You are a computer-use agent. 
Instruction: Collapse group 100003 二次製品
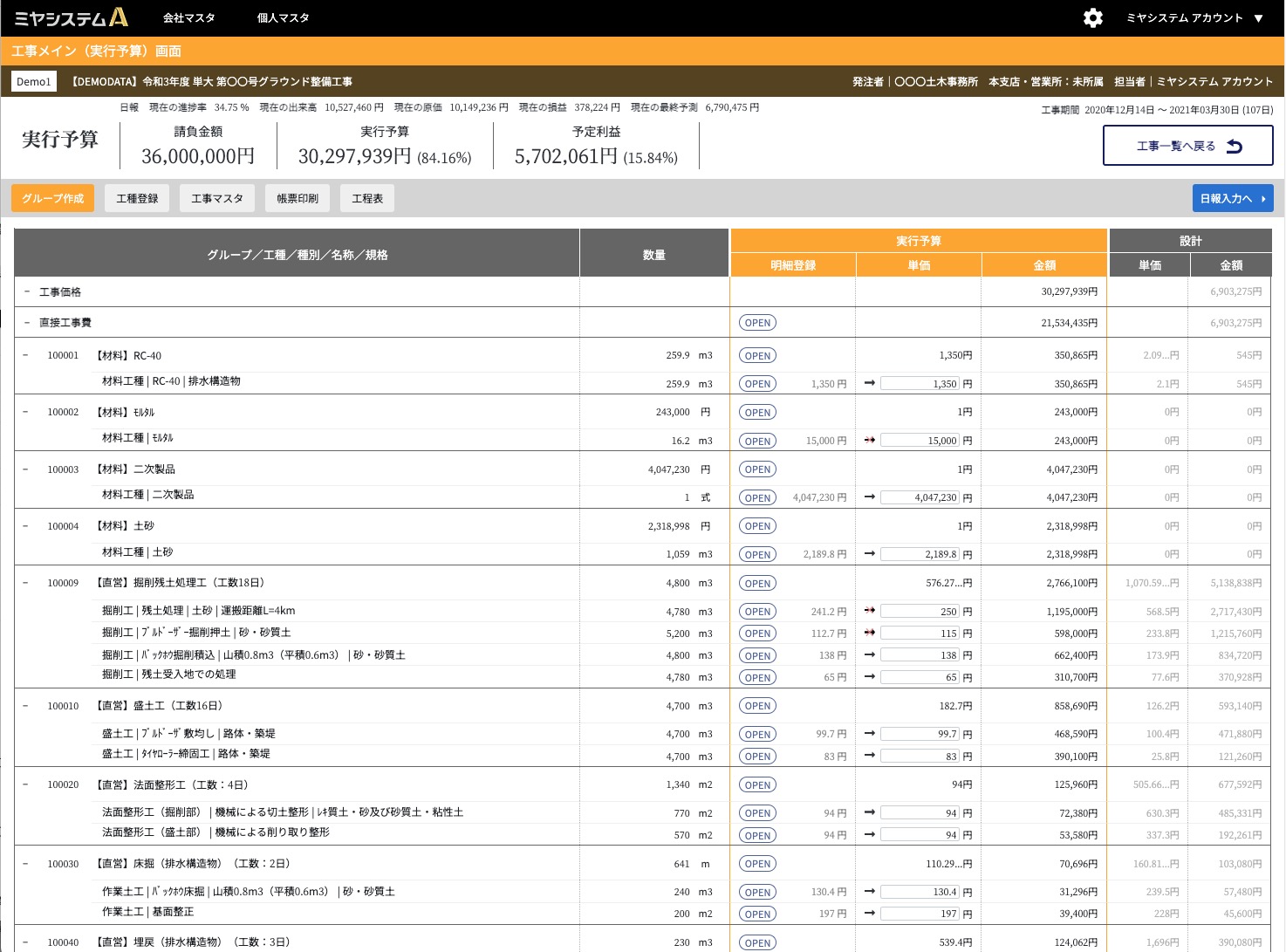click(x=25, y=469)
